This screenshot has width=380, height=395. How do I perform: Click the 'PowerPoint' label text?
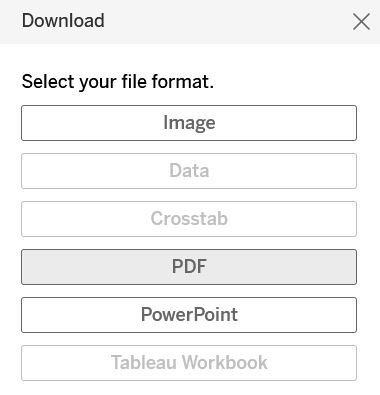click(189, 315)
